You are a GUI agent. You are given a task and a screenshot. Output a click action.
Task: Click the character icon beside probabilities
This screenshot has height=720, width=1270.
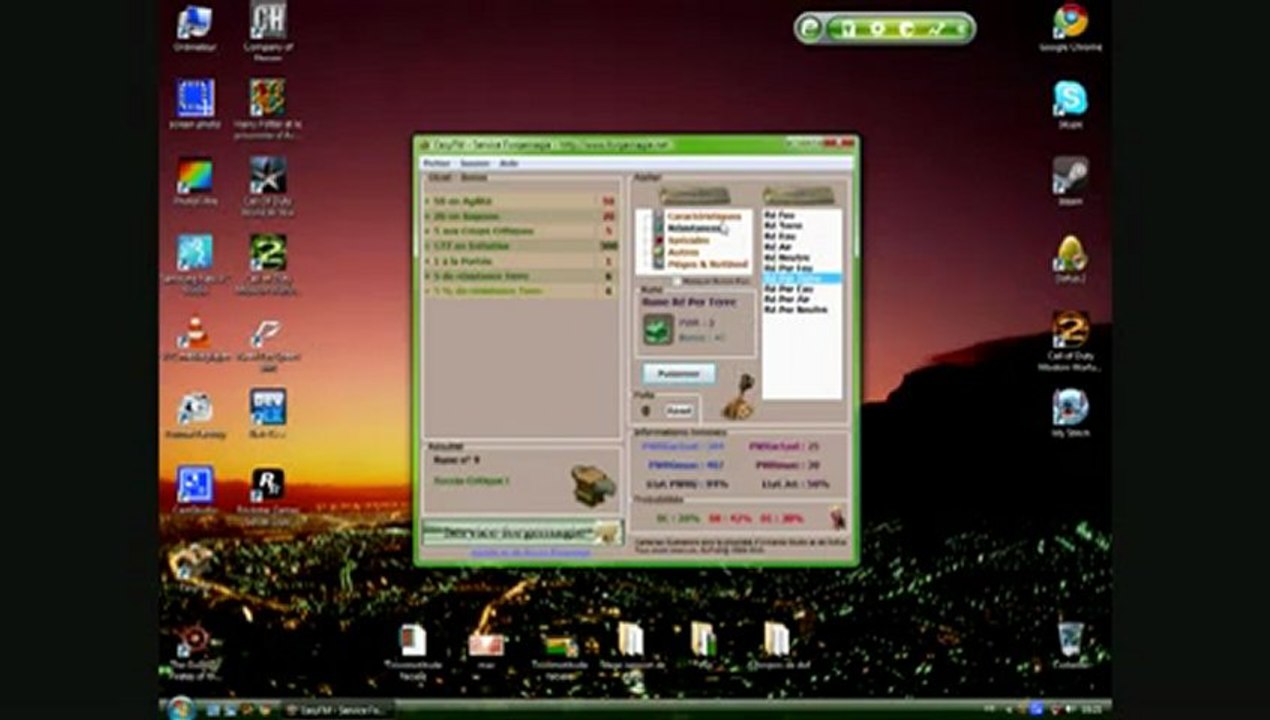836,517
